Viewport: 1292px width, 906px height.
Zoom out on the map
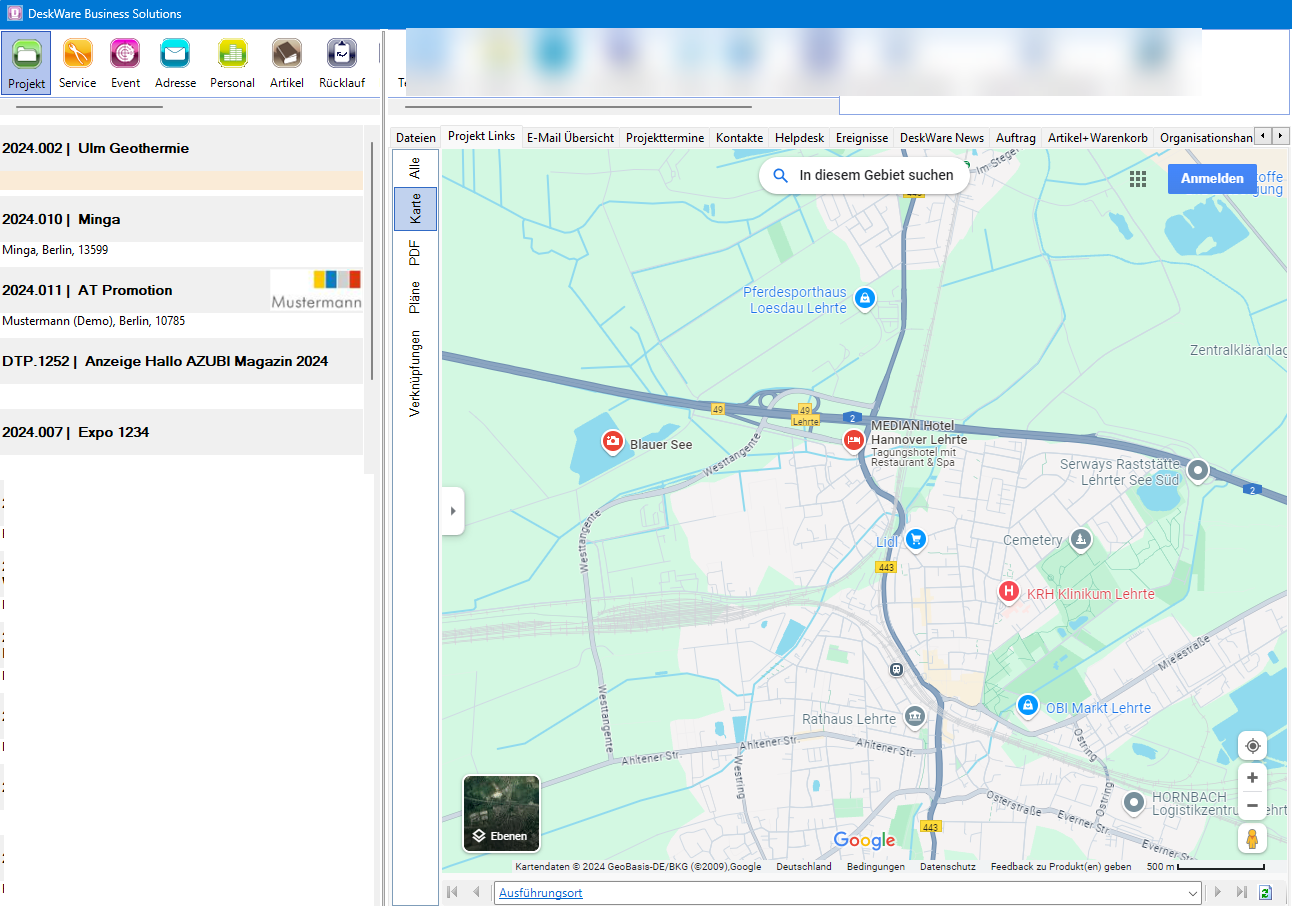click(x=1252, y=805)
